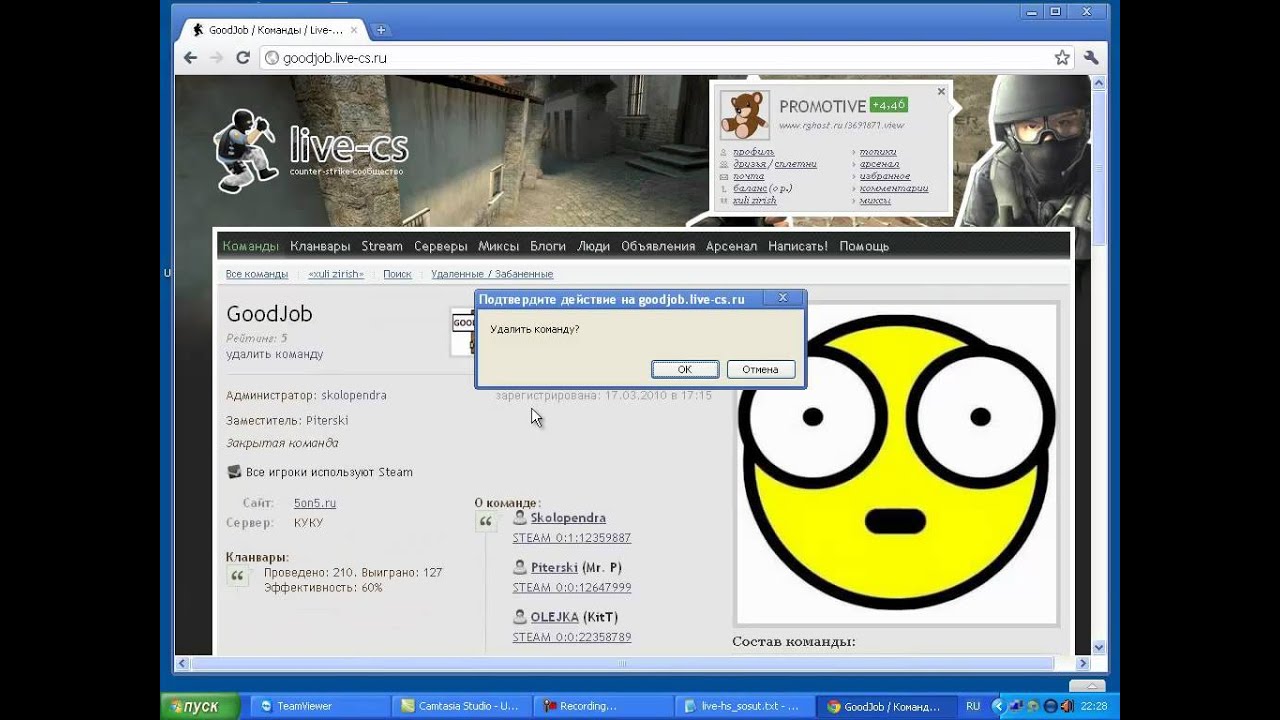Click the vertical scrollbar down arrow

(x=1099, y=647)
